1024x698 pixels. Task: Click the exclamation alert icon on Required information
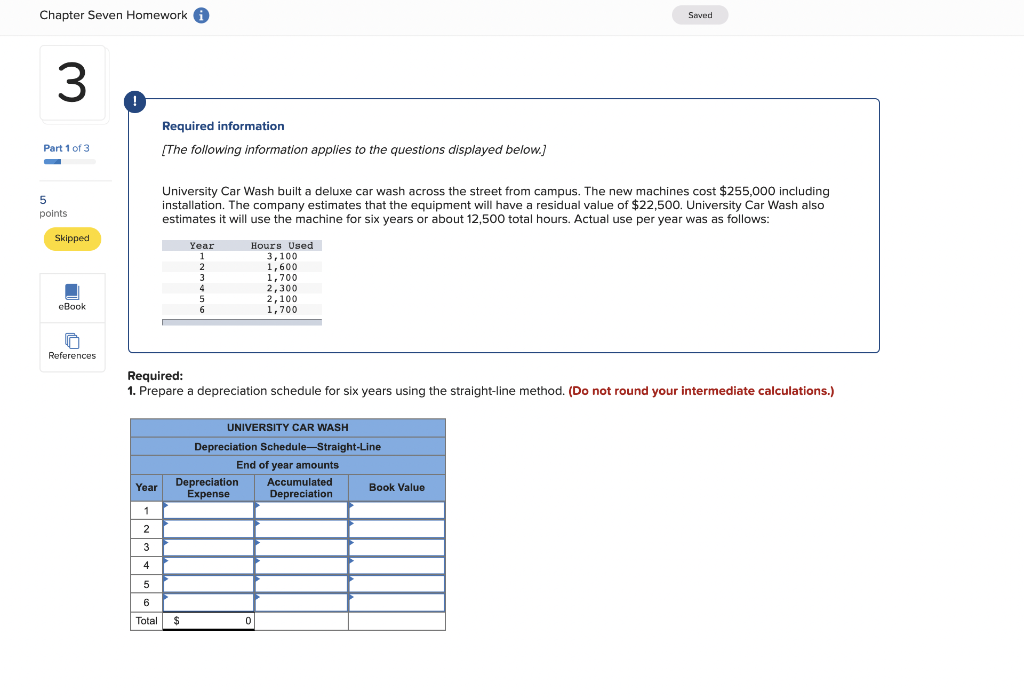click(135, 102)
